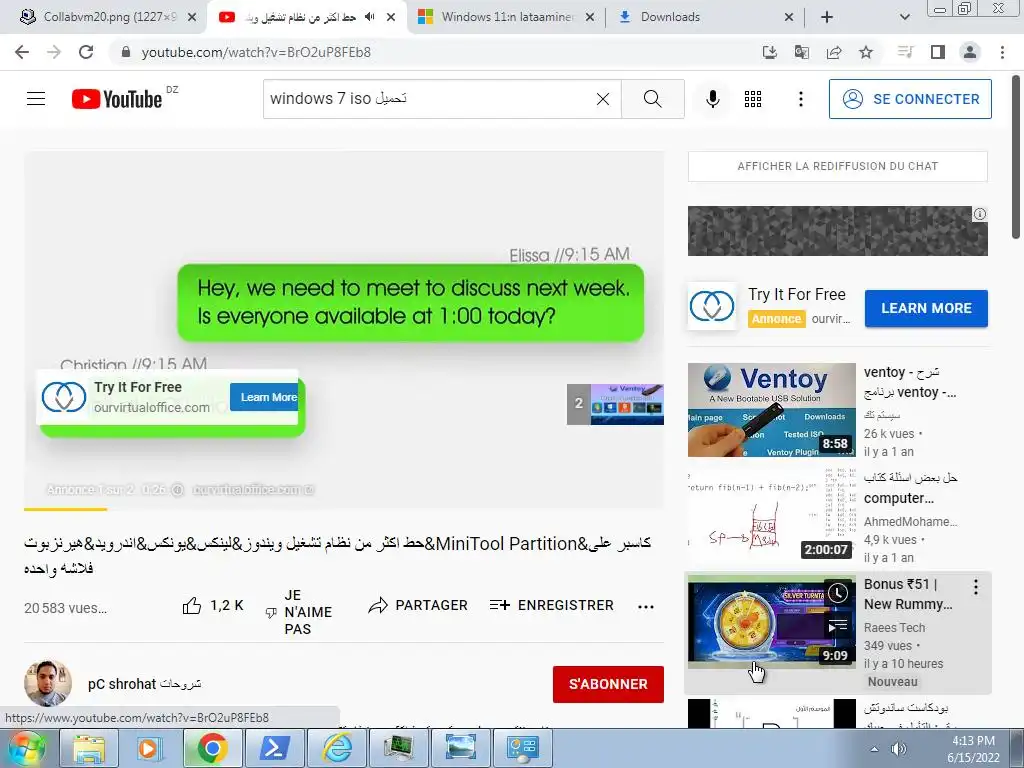Click the ad progress bar on video
Screen dimensions: 1024x768
[344, 508]
